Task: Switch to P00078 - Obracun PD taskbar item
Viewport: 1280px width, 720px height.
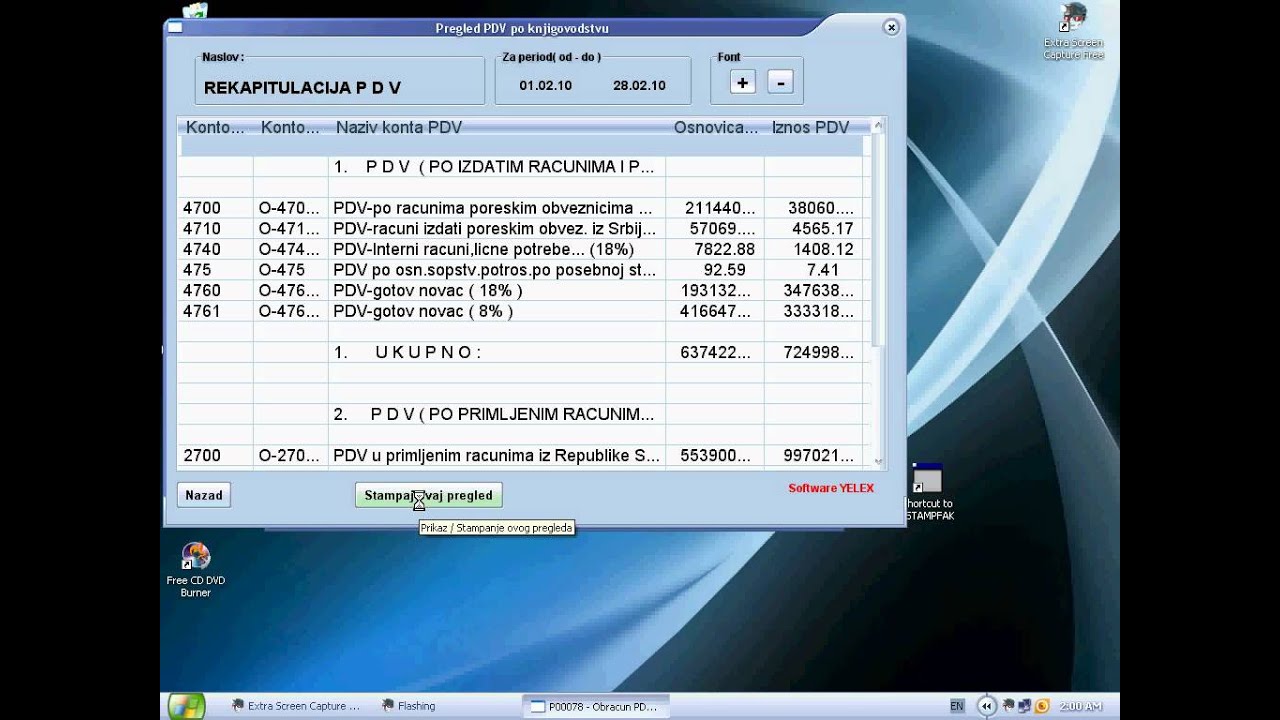Action: [x=595, y=706]
